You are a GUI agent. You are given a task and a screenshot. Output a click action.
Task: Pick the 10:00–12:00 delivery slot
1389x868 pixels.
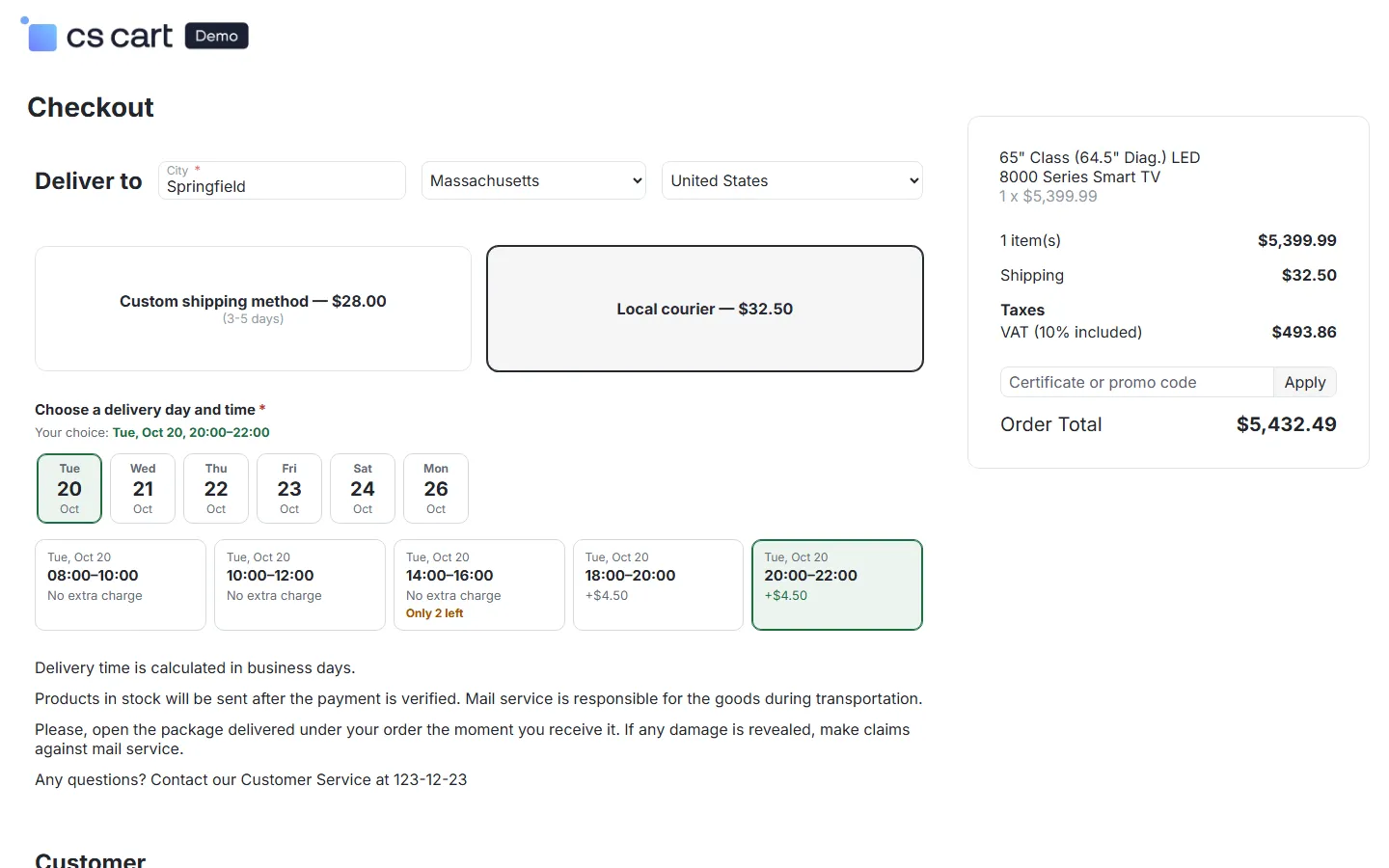pos(300,584)
